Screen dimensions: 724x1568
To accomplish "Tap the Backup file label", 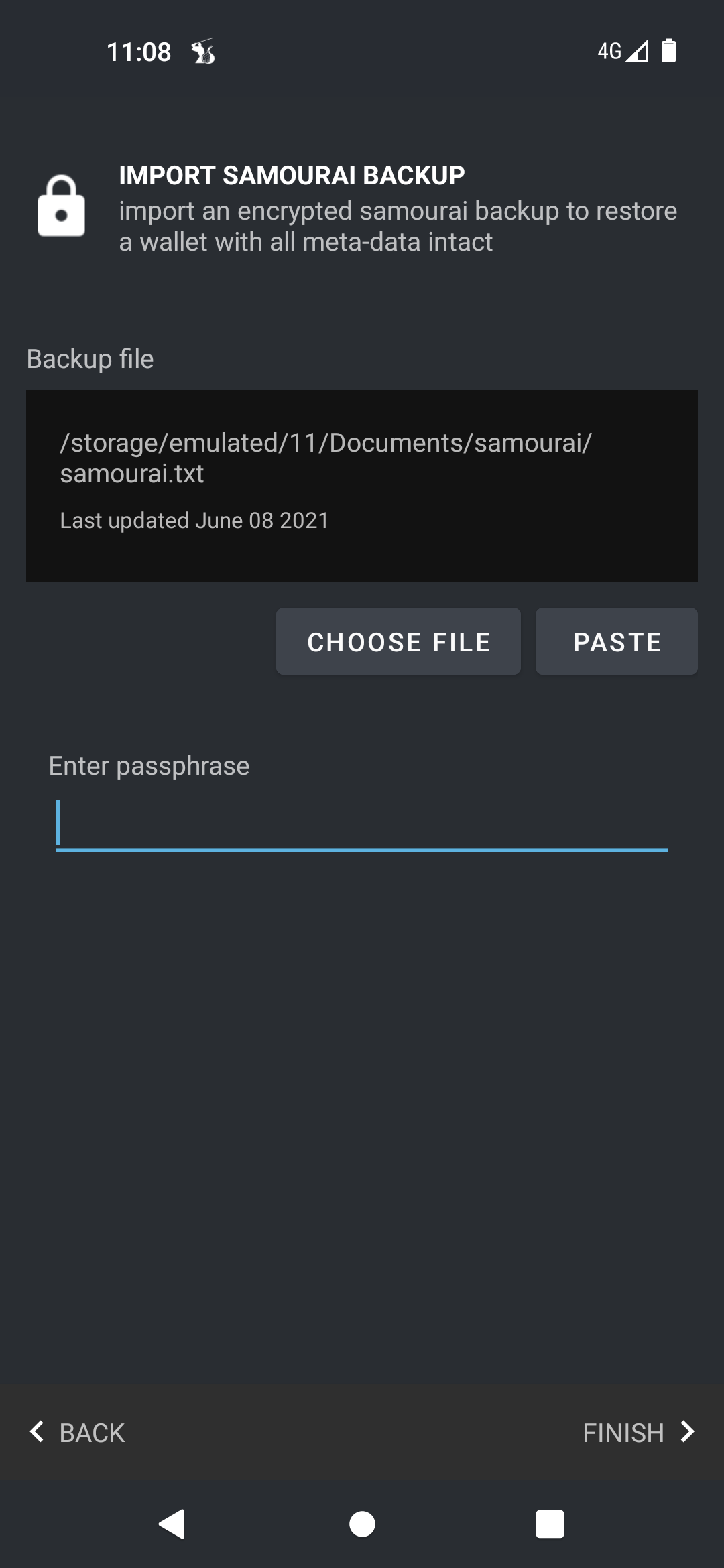I will coord(90,359).
